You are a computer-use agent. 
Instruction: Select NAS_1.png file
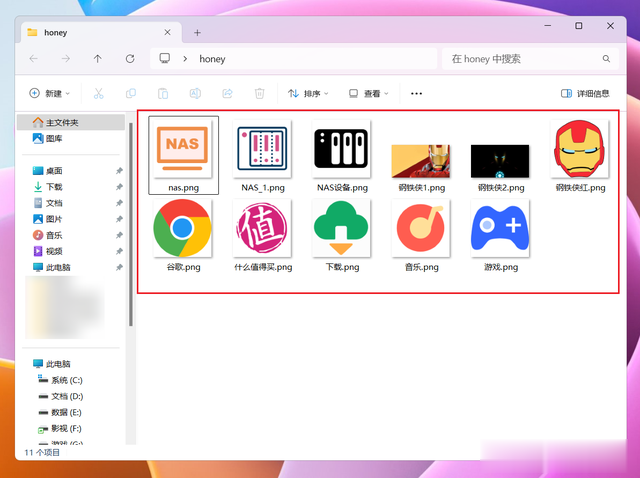point(262,155)
